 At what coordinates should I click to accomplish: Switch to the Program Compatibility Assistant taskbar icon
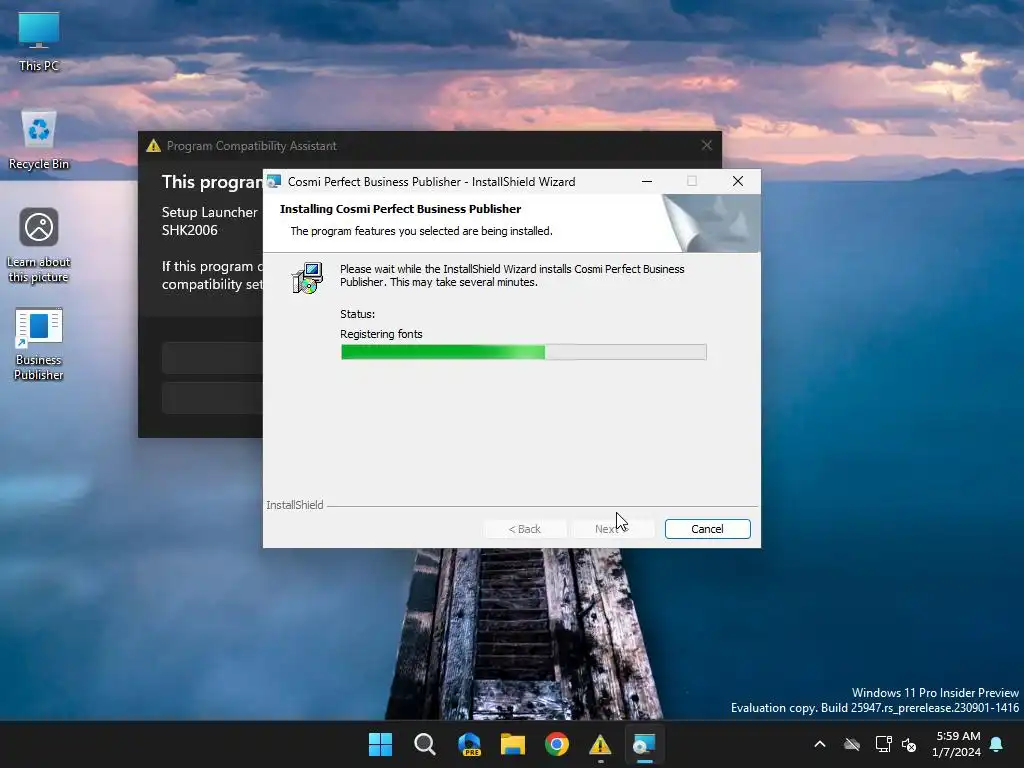[x=600, y=744]
